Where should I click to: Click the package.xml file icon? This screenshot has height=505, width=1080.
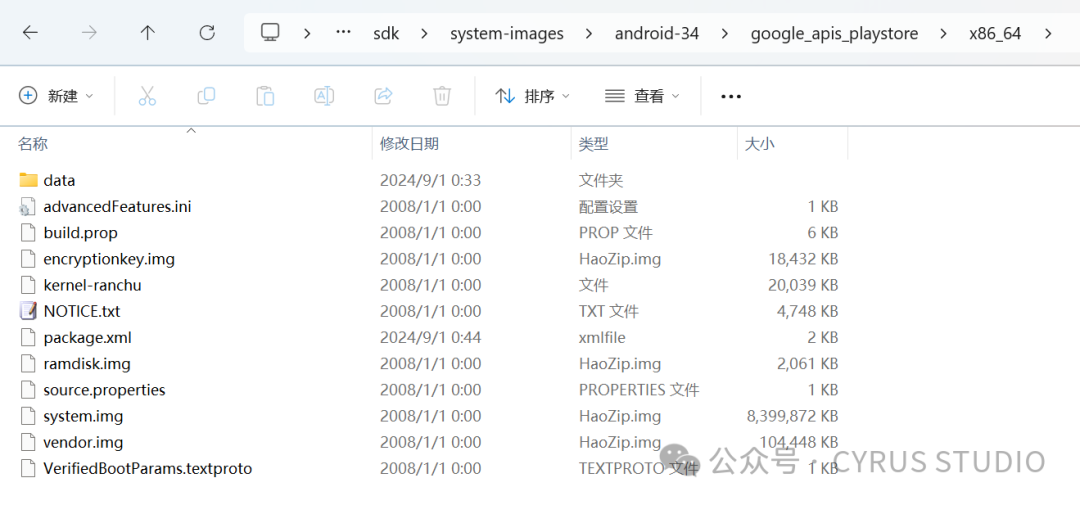pyautogui.click(x=28, y=338)
